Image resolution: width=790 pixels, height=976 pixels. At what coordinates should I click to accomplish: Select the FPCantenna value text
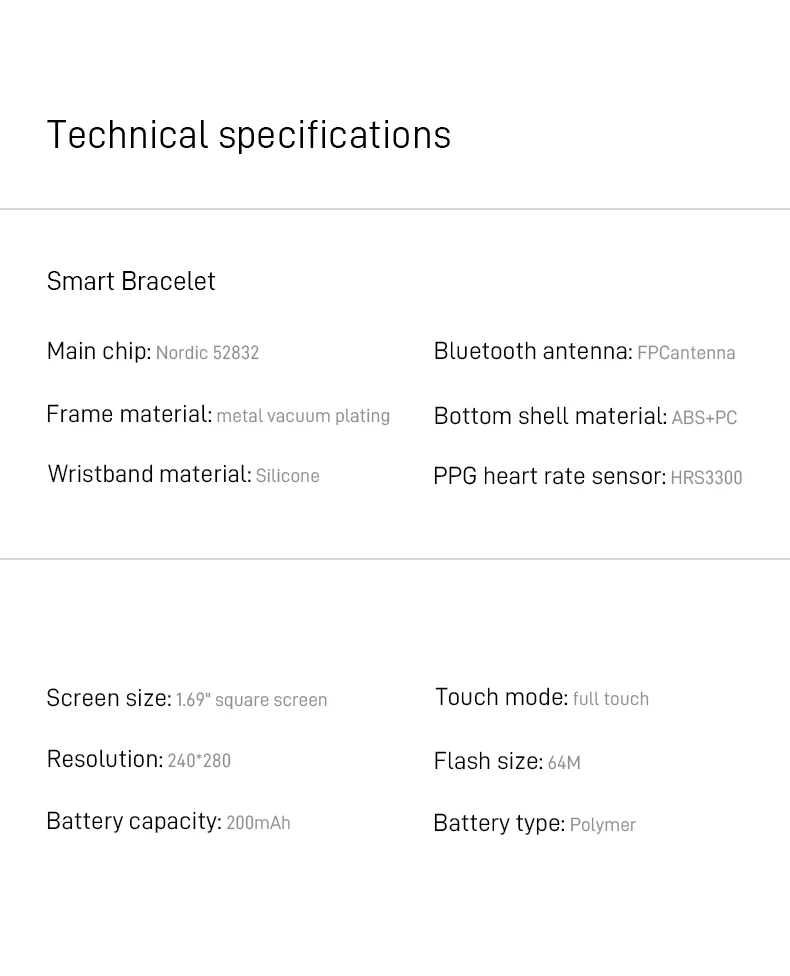pos(686,353)
